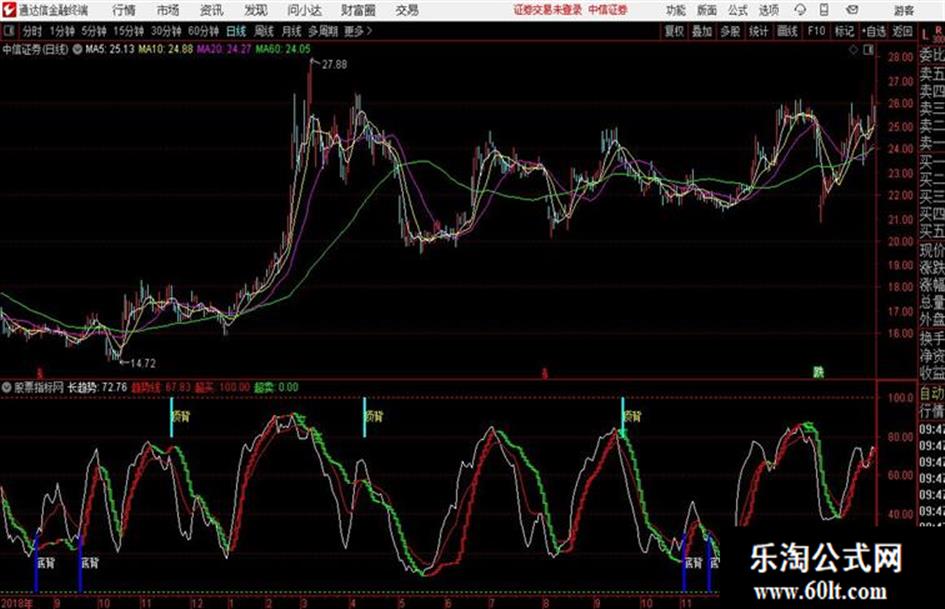Open the 资讯 menu
945x609 pixels.
(212, 10)
